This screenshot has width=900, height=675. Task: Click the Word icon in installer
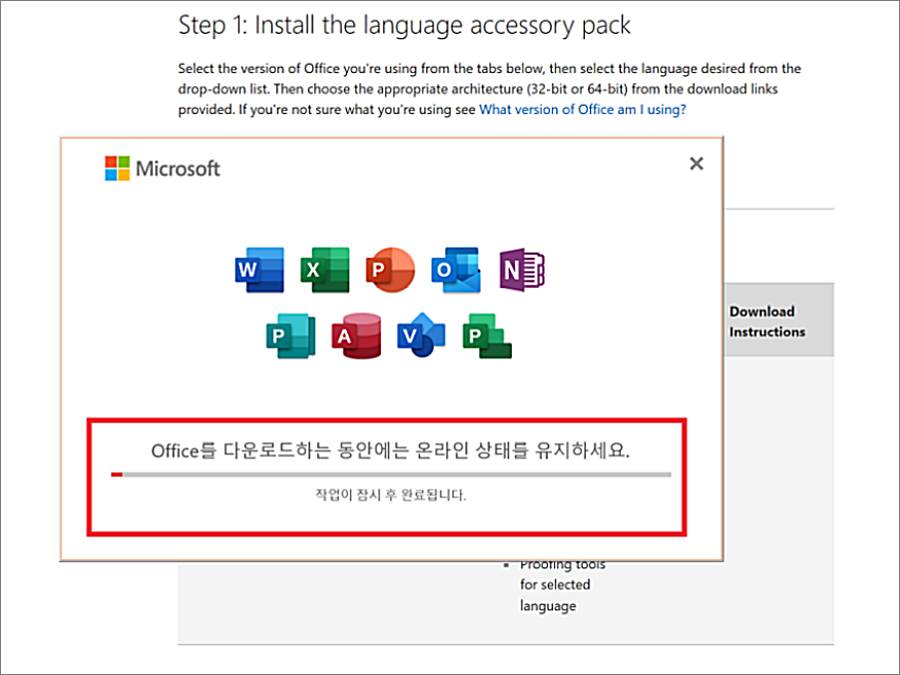click(x=260, y=270)
